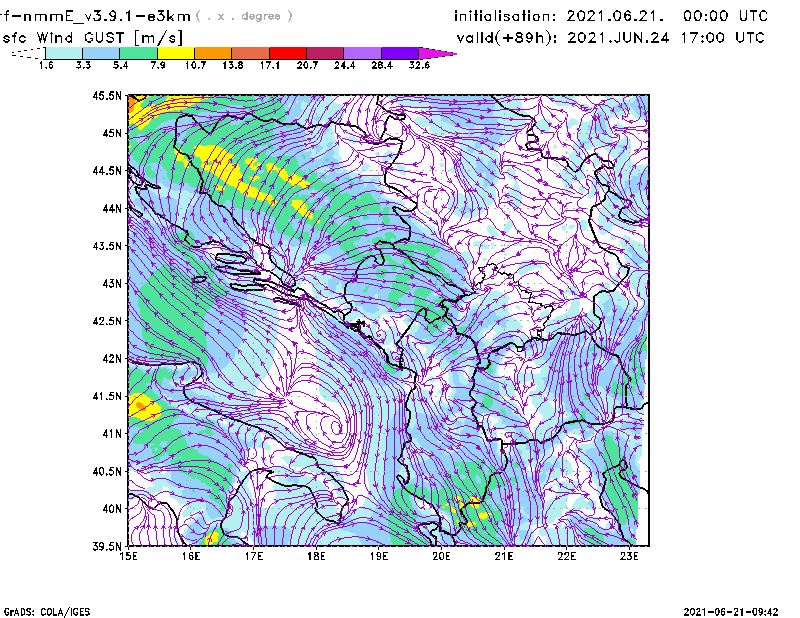The height and width of the screenshot is (618, 800).
Task: Click the light cyan 1.6–3.3 legend swatch
Action: (x=64, y=53)
